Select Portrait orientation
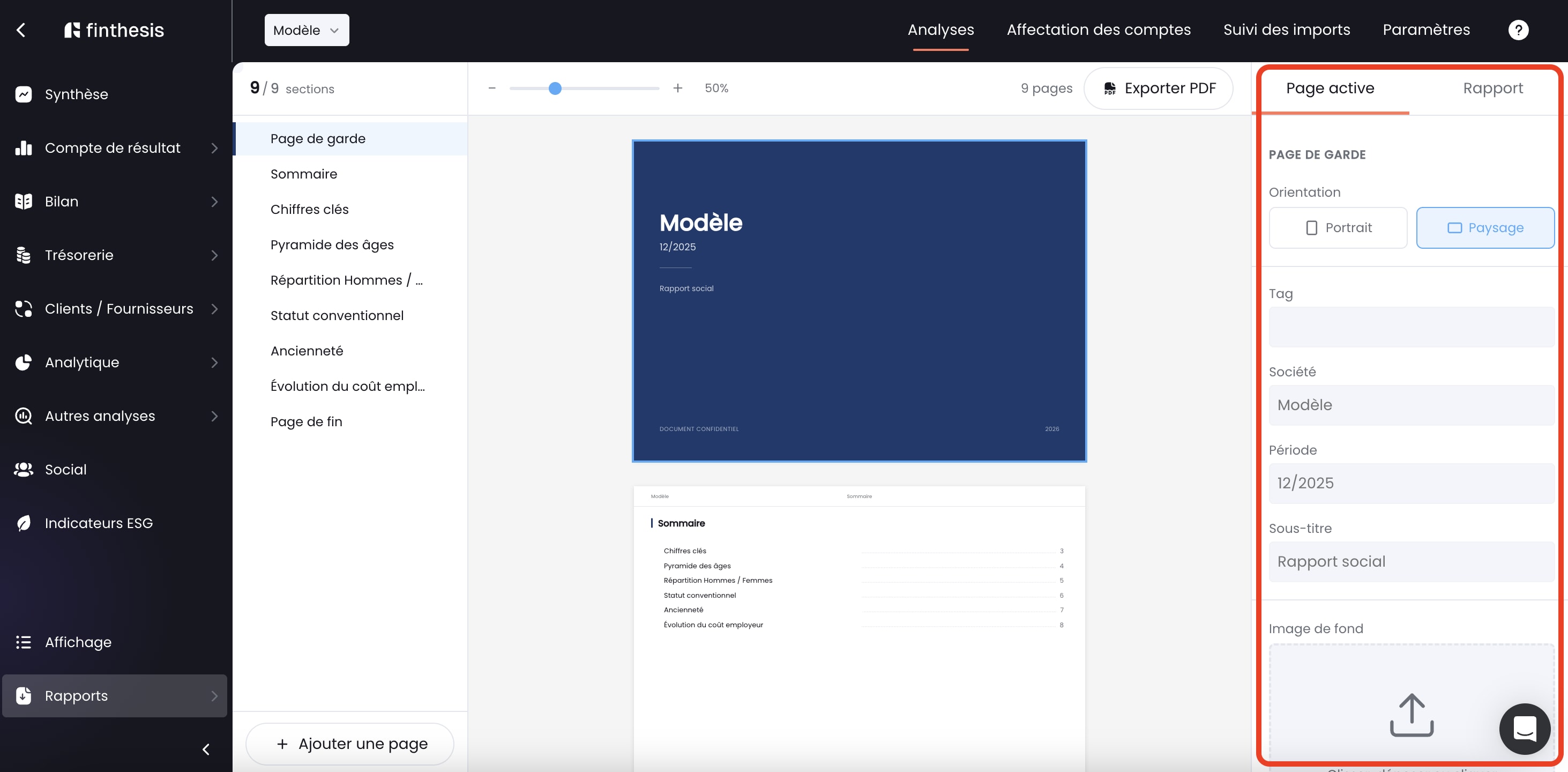The image size is (1568, 772). [1338, 228]
